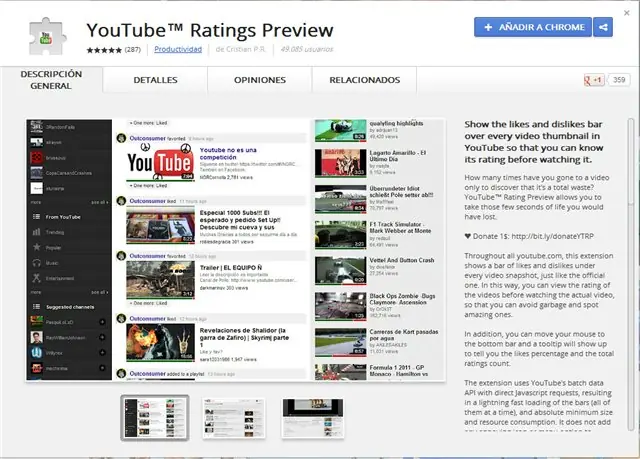The image size is (640, 459).
Task: Click 'Youtube no es una competición' title
Action: tap(228, 153)
